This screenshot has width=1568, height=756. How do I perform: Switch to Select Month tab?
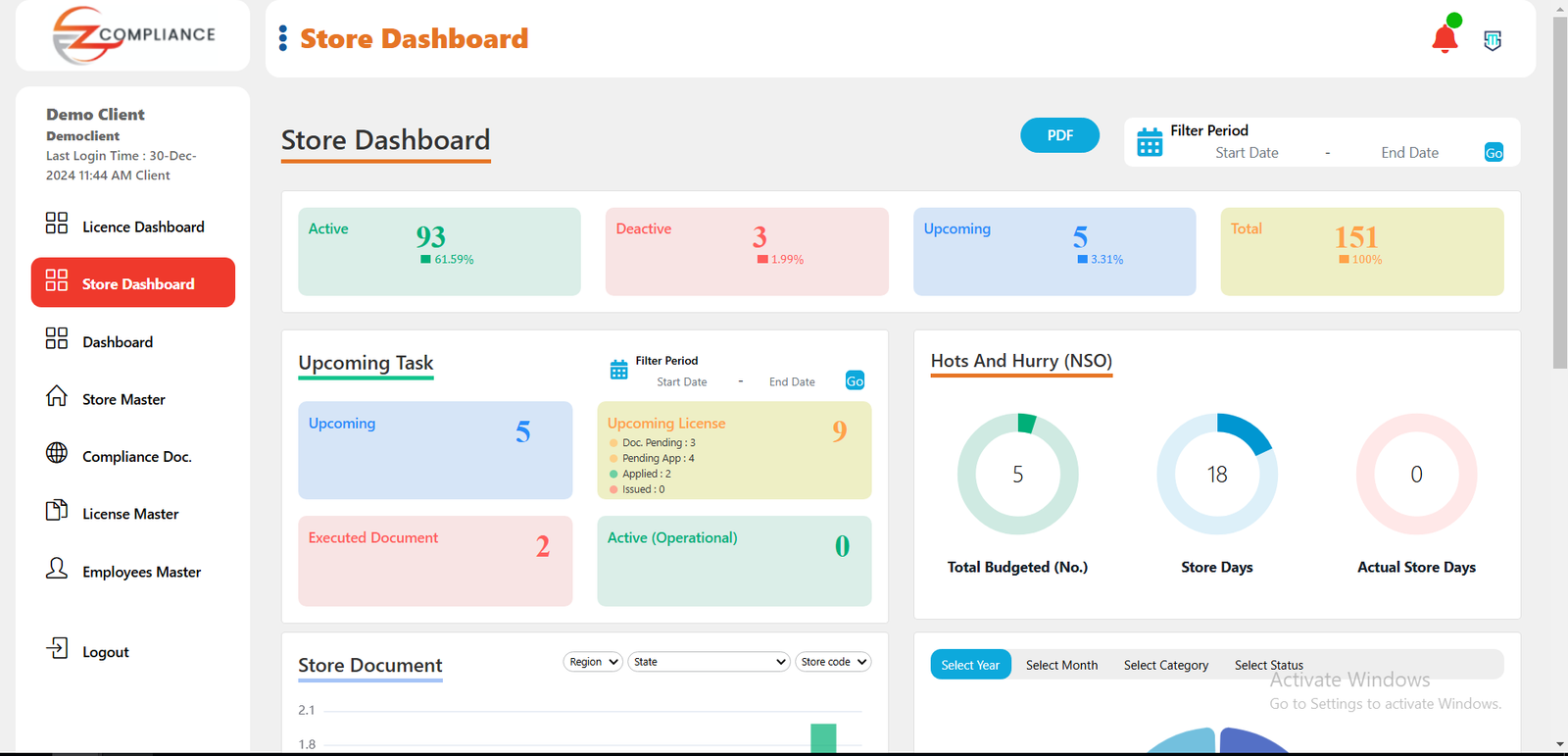pyautogui.click(x=1061, y=665)
